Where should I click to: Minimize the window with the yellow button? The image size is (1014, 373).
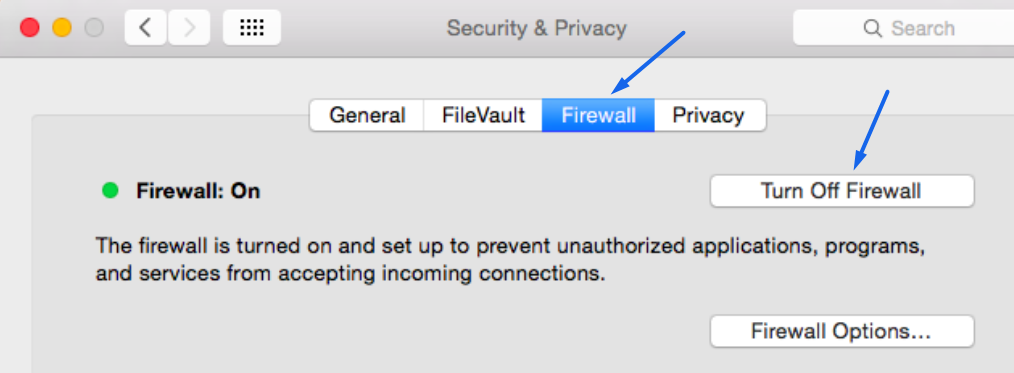[61, 28]
